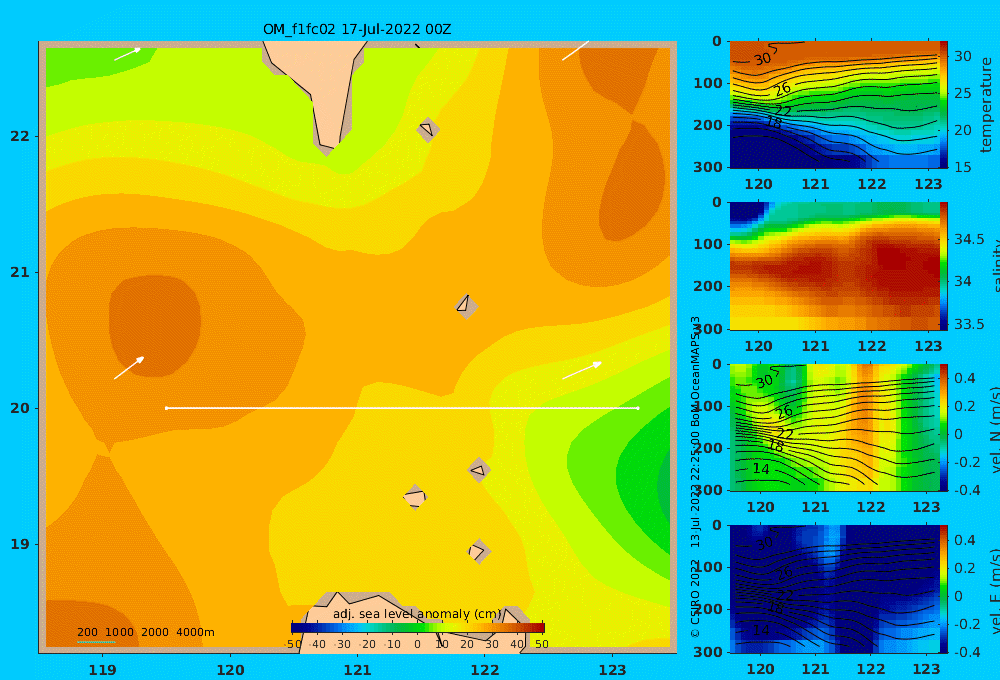The width and height of the screenshot is (1000, 680).
Task: Click the island marker near 19N 121.95E
Action: [x=478, y=551]
